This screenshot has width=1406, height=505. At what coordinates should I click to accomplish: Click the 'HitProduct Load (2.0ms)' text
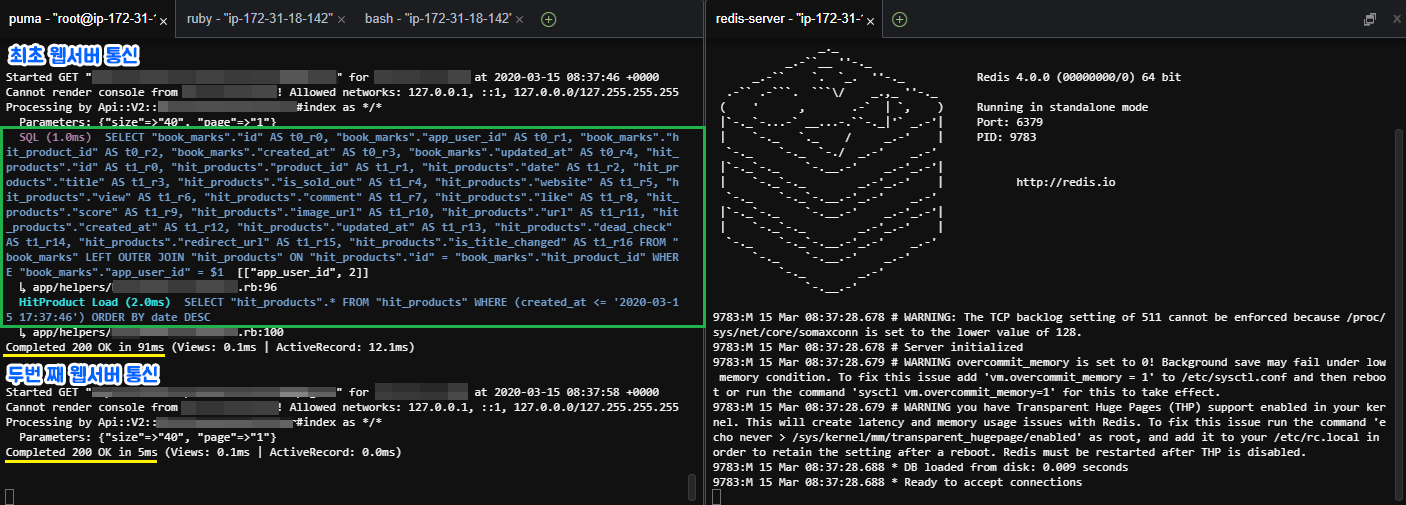click(x=94, y=301)
